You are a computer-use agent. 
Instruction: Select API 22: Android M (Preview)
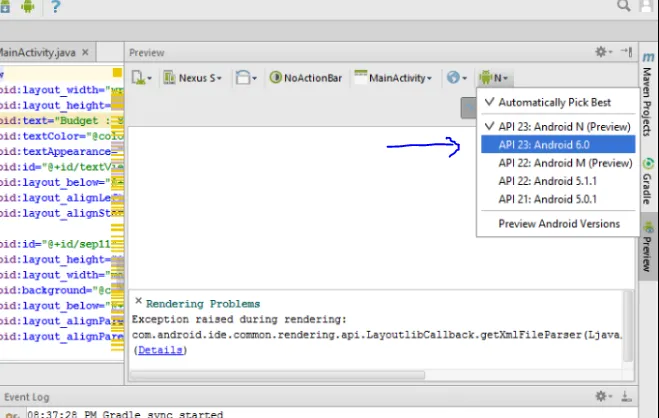[558, 163]
